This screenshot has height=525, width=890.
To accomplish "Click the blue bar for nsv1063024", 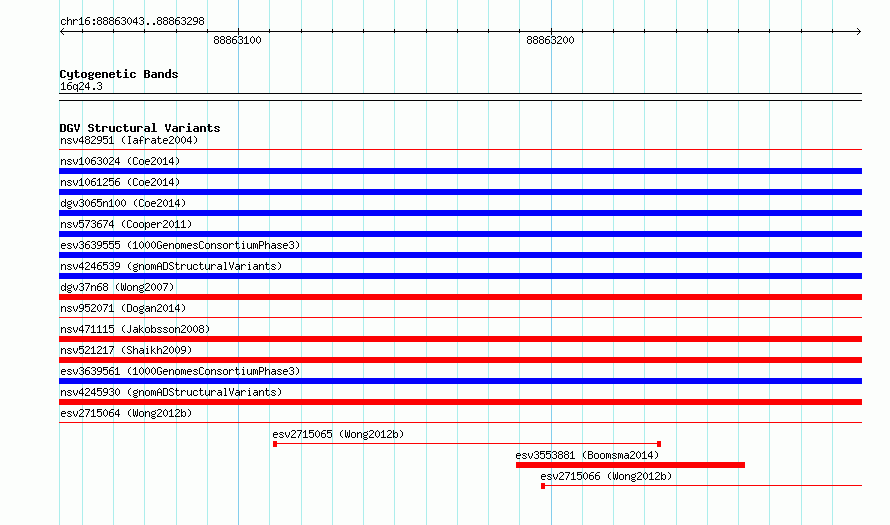I will [x=460, y=171].
